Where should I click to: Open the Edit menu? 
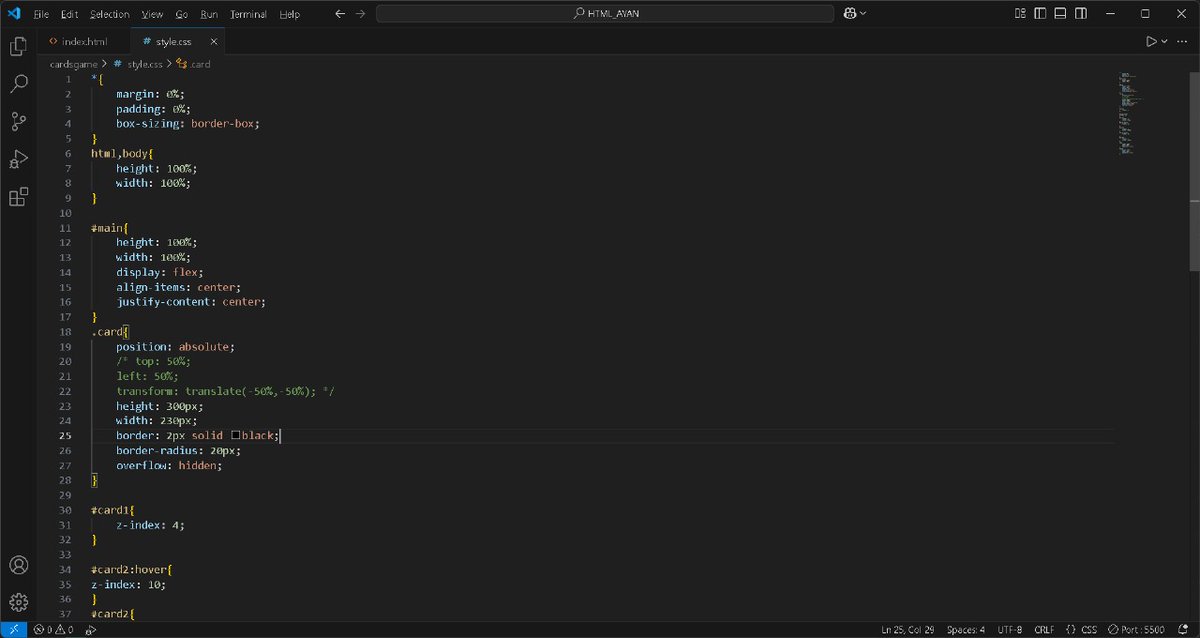(x=69, y=14)
